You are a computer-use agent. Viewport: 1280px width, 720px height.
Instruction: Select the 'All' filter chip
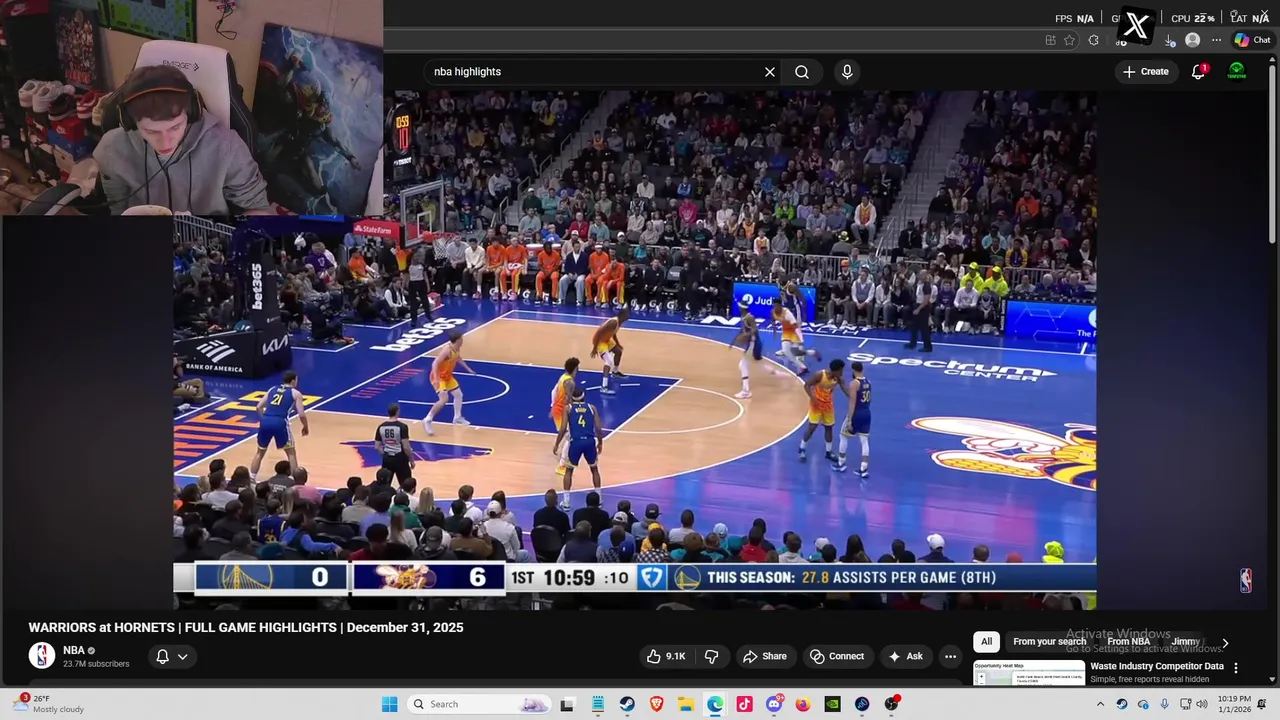coord(986,642)
